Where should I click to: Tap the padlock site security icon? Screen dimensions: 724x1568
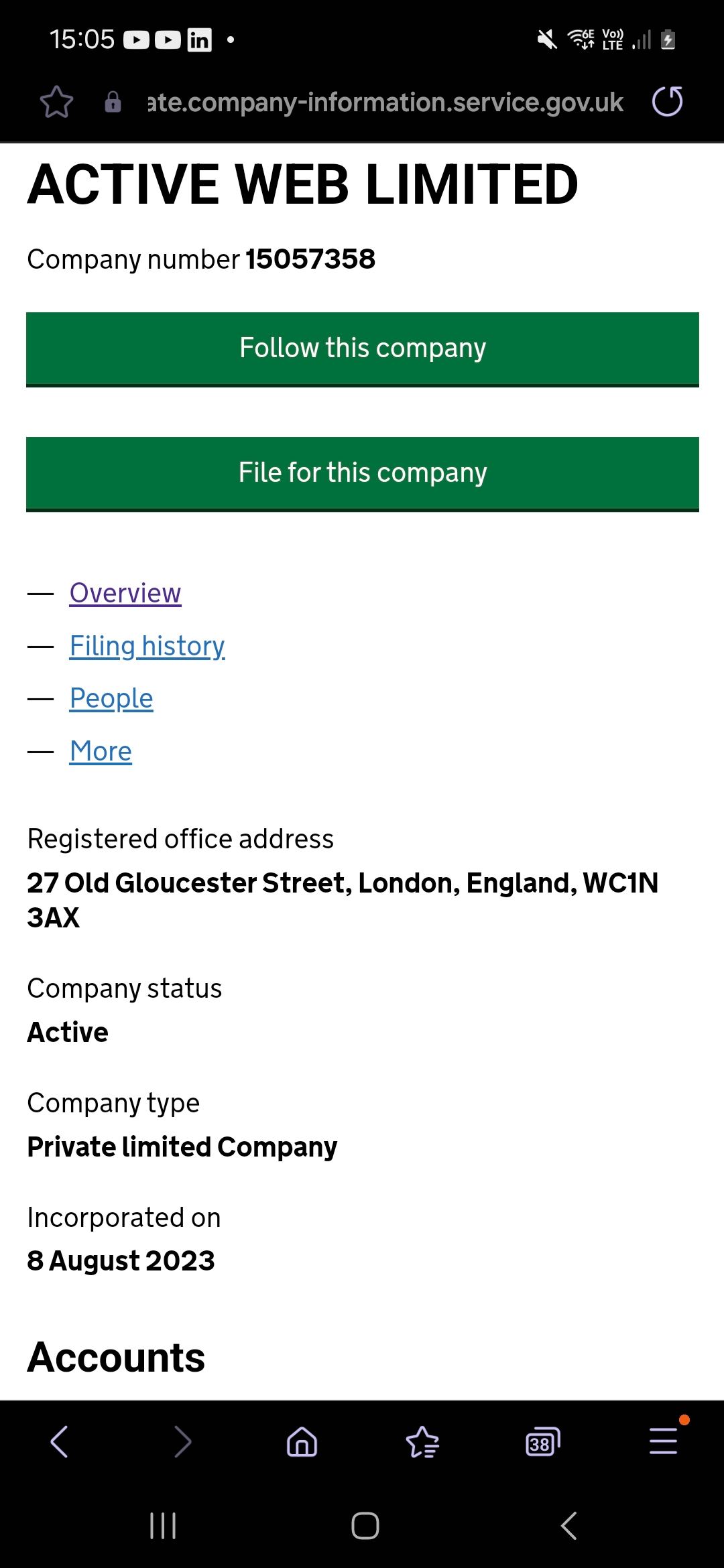(x=113, y=102)
